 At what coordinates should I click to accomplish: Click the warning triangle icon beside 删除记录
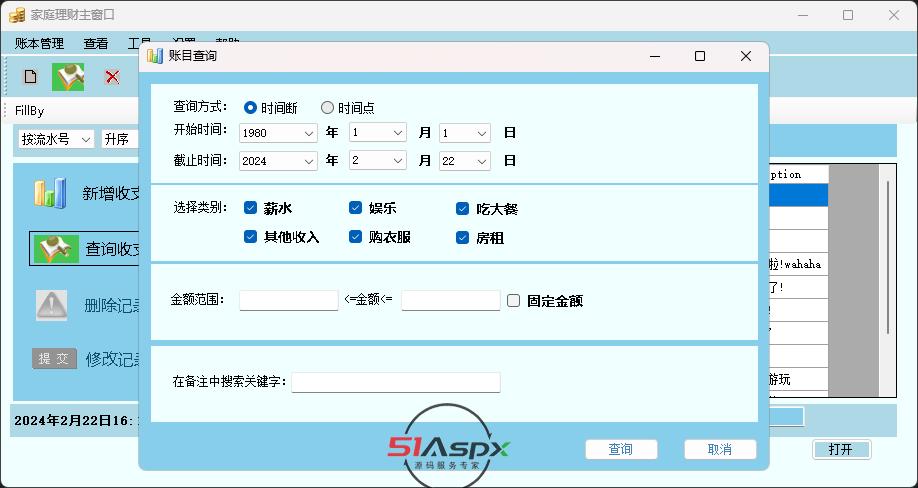[52, 305]
